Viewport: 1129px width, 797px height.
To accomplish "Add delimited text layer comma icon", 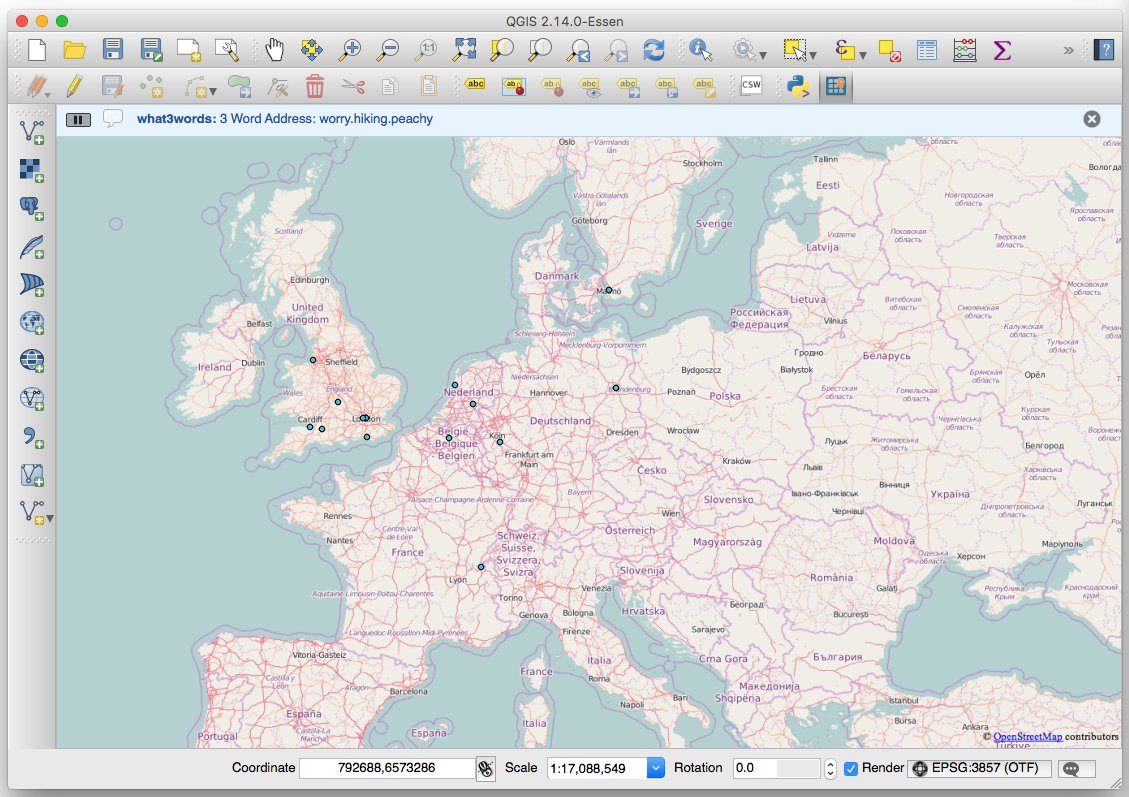I will [x=32, y=436].
